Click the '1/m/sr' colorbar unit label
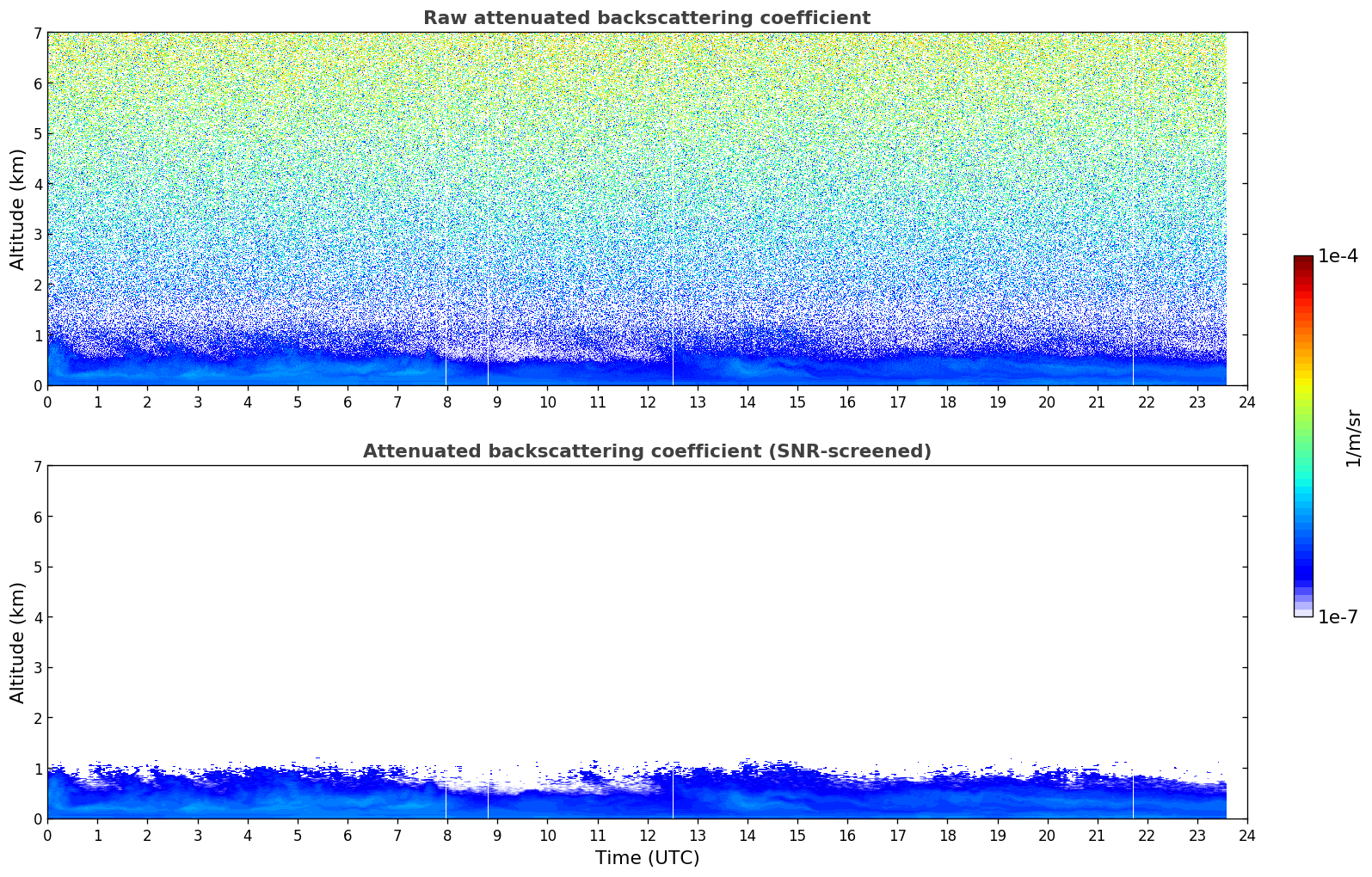 coord(1354,438)
